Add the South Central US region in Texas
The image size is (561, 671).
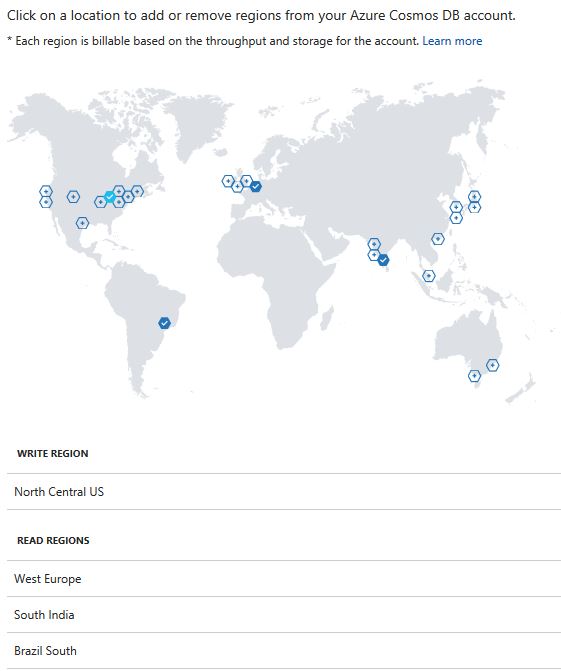(x=82, y=223)
